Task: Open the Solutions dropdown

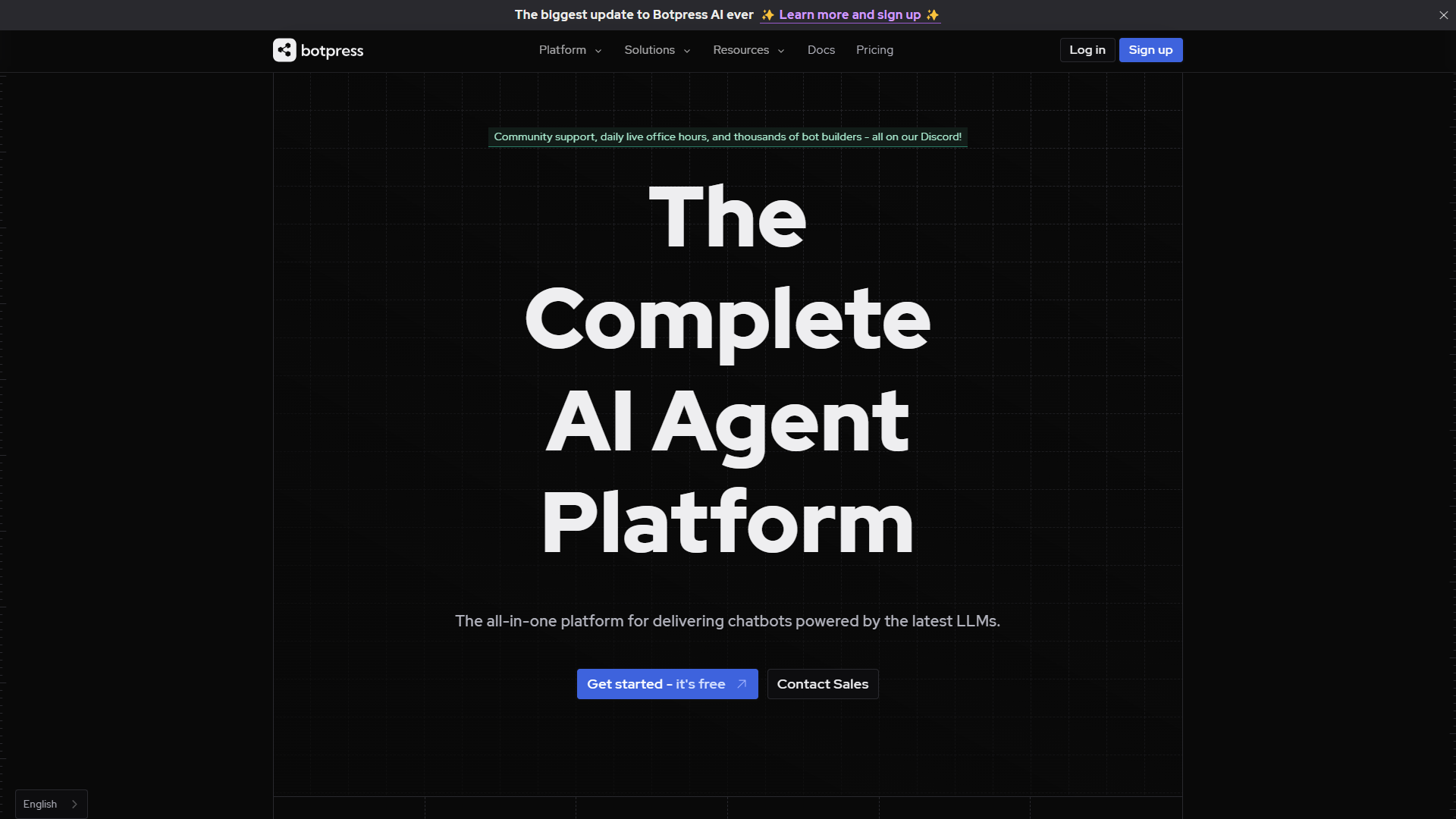Action: point(649,50)
